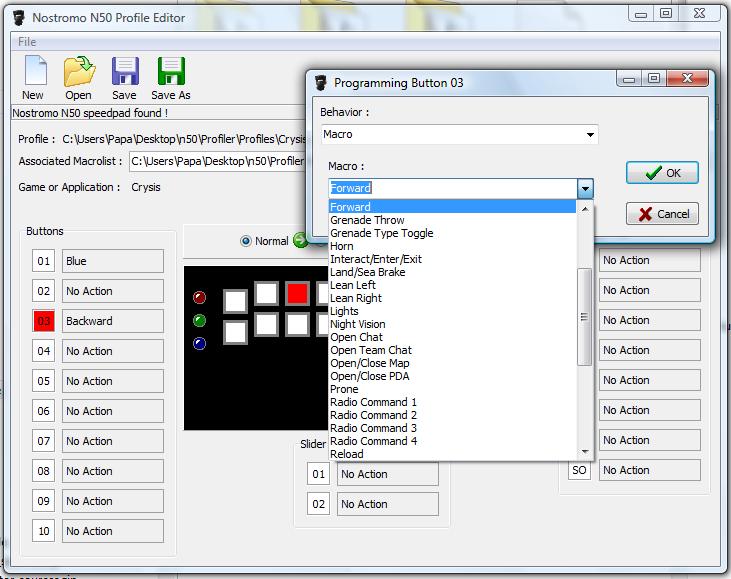Select the highlighted 03 button number

click(x=44, y=321)
